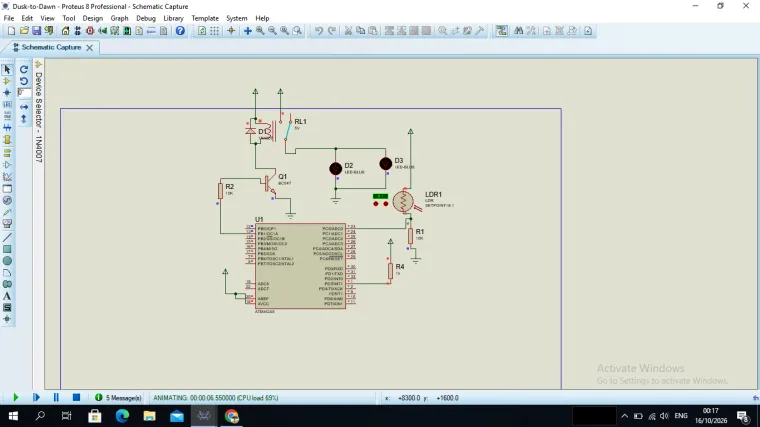Pause the running simulation
The image size is (760, 427).
pos(56,397)
